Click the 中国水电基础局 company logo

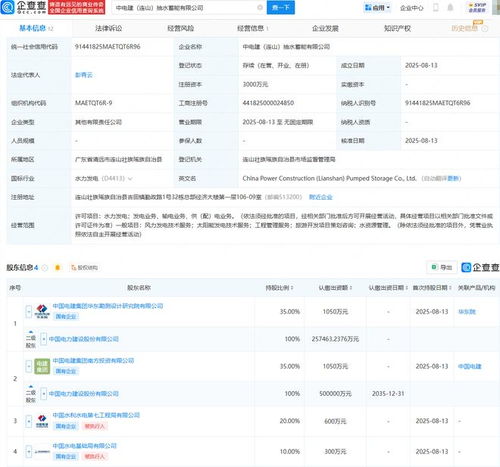click(42, 452)
